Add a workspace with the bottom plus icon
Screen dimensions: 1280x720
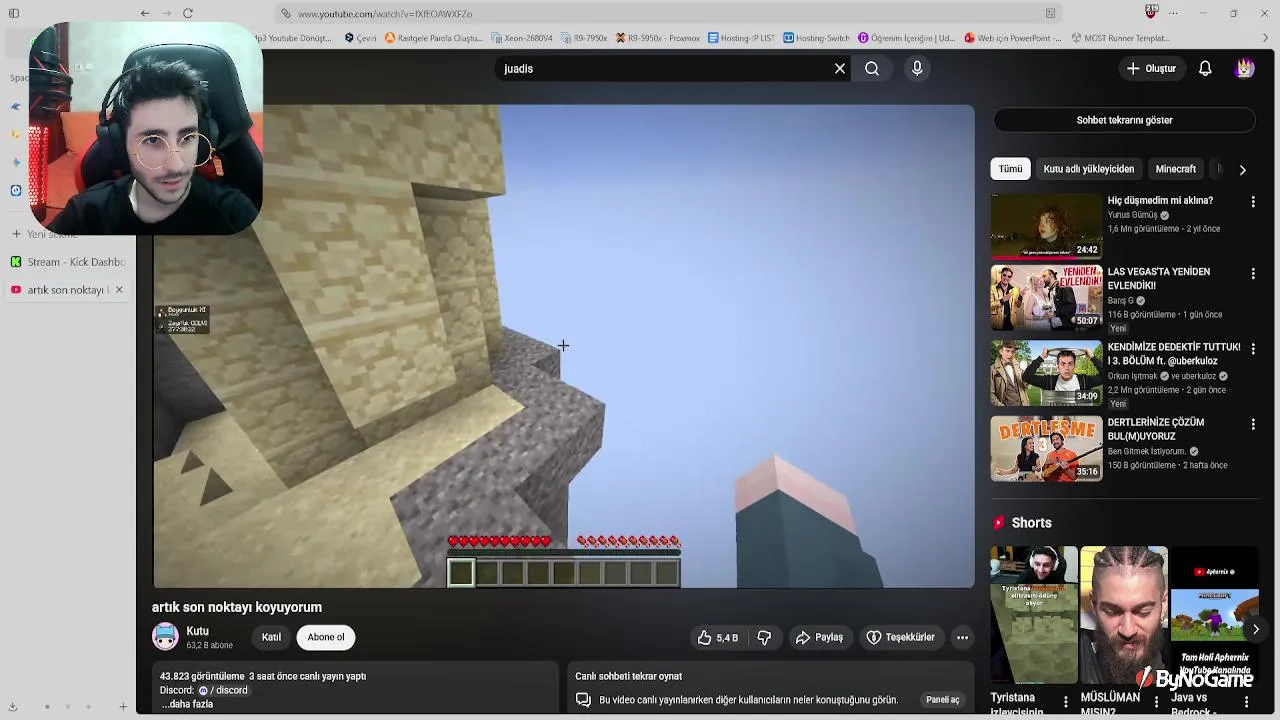click(123, 707)
